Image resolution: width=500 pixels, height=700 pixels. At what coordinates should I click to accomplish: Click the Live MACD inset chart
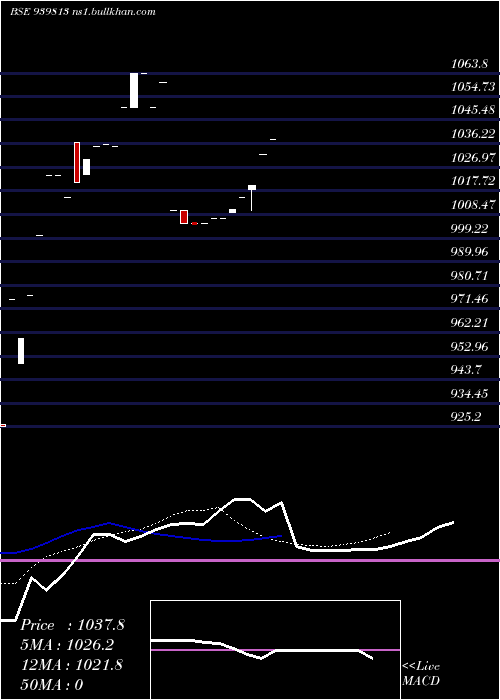point(275,650)
